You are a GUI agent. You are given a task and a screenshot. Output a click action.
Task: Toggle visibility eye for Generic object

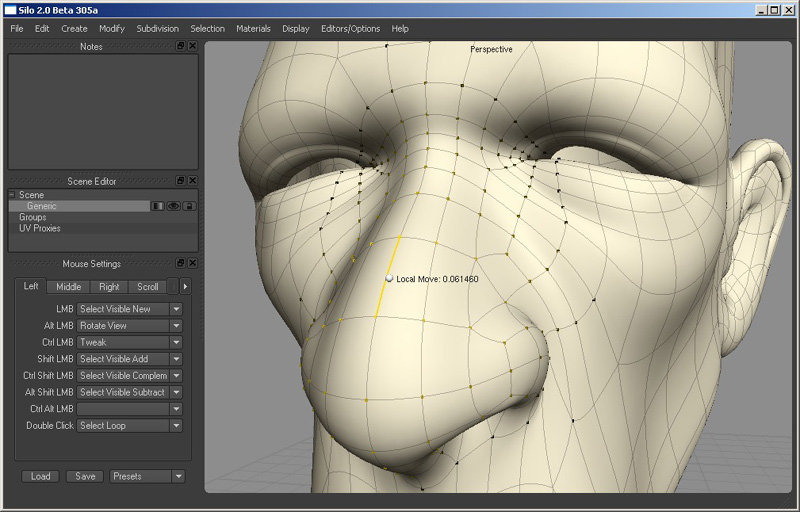[172, 206]
